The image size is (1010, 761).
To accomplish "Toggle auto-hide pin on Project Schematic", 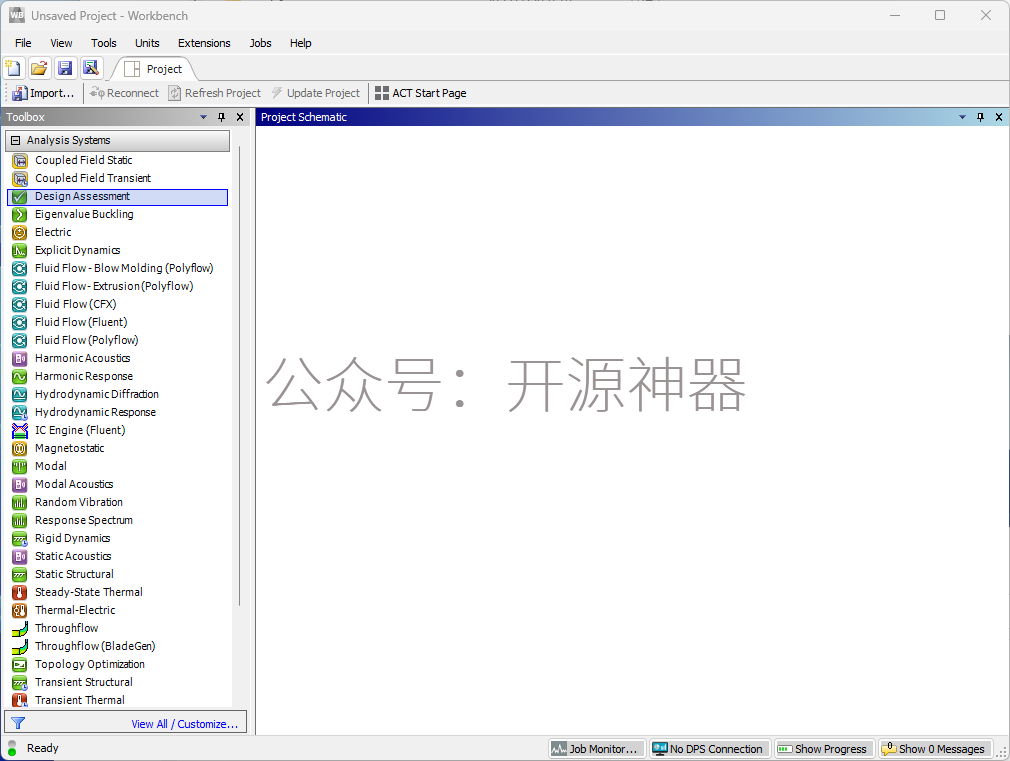I will pyautogui.click(x=980, y=117).
